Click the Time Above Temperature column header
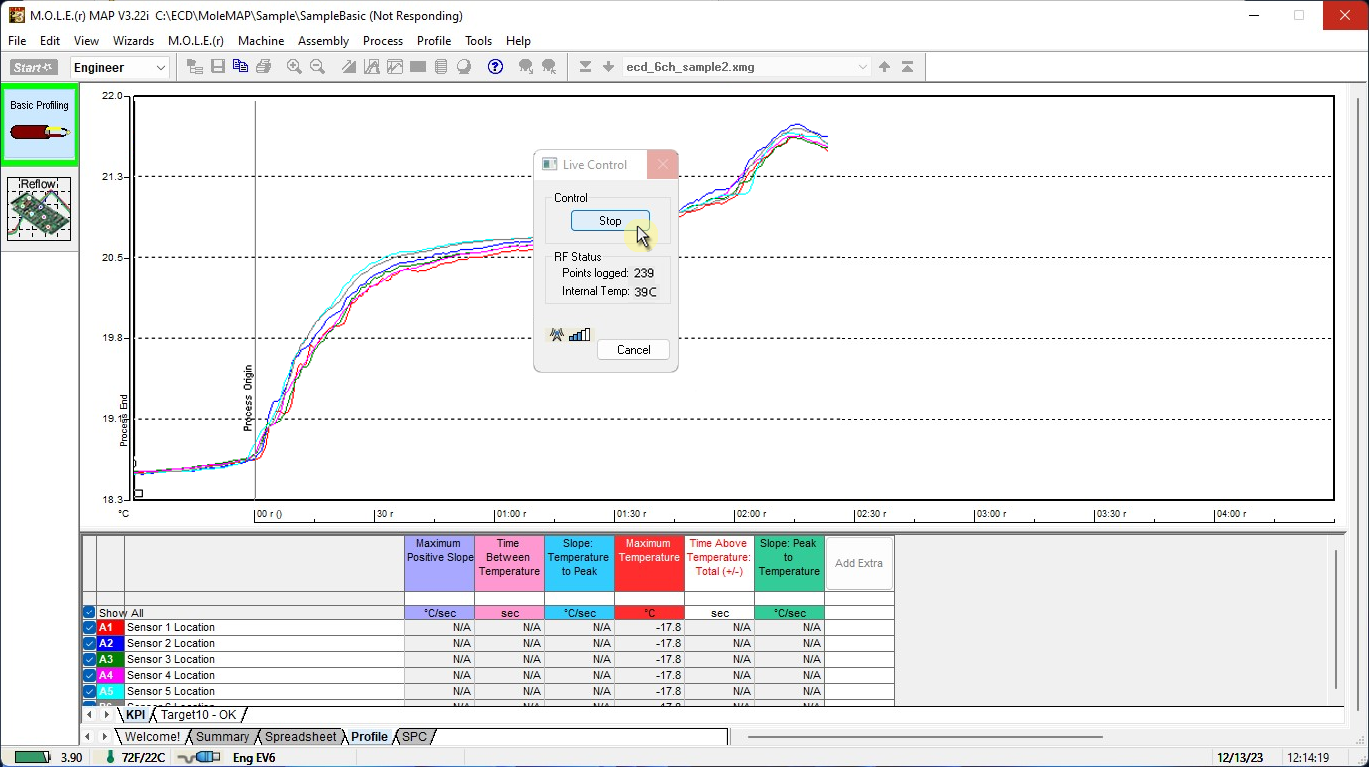This screenshot has width=1369, height=767. tap(719, 564)
